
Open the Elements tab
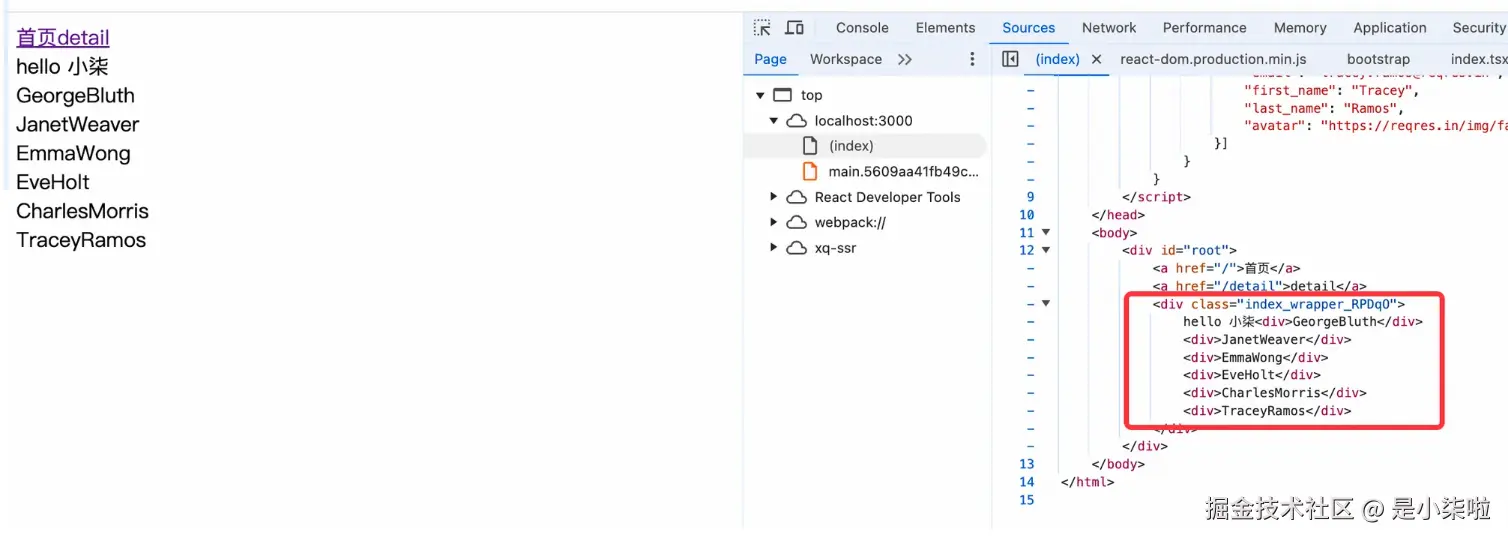945,28
